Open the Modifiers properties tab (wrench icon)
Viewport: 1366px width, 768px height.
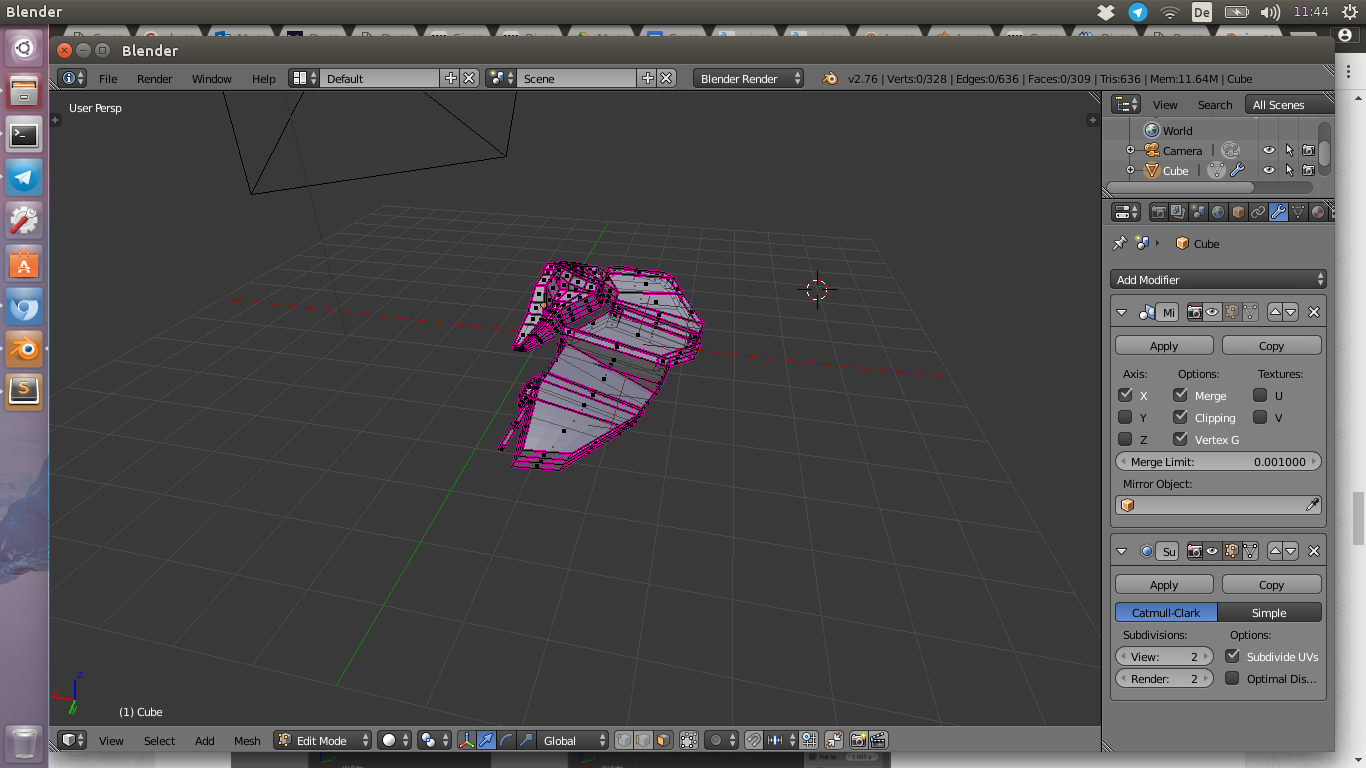tap(1278, 212)
